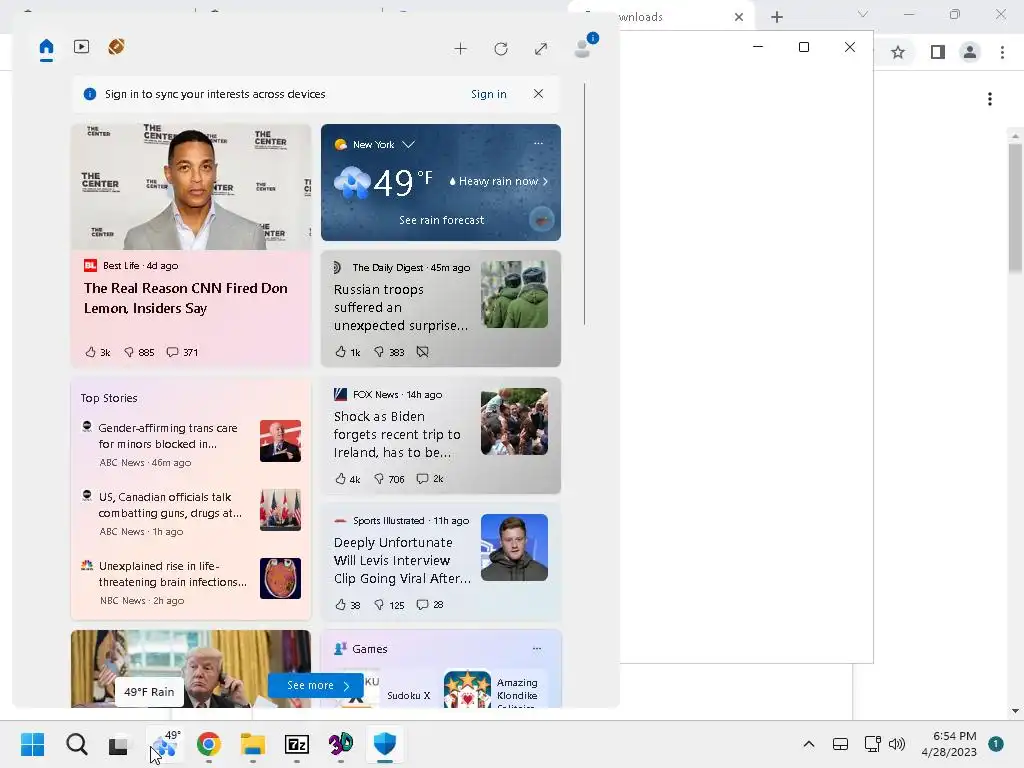Like the Don Lemon article

[x=97, y=352]
